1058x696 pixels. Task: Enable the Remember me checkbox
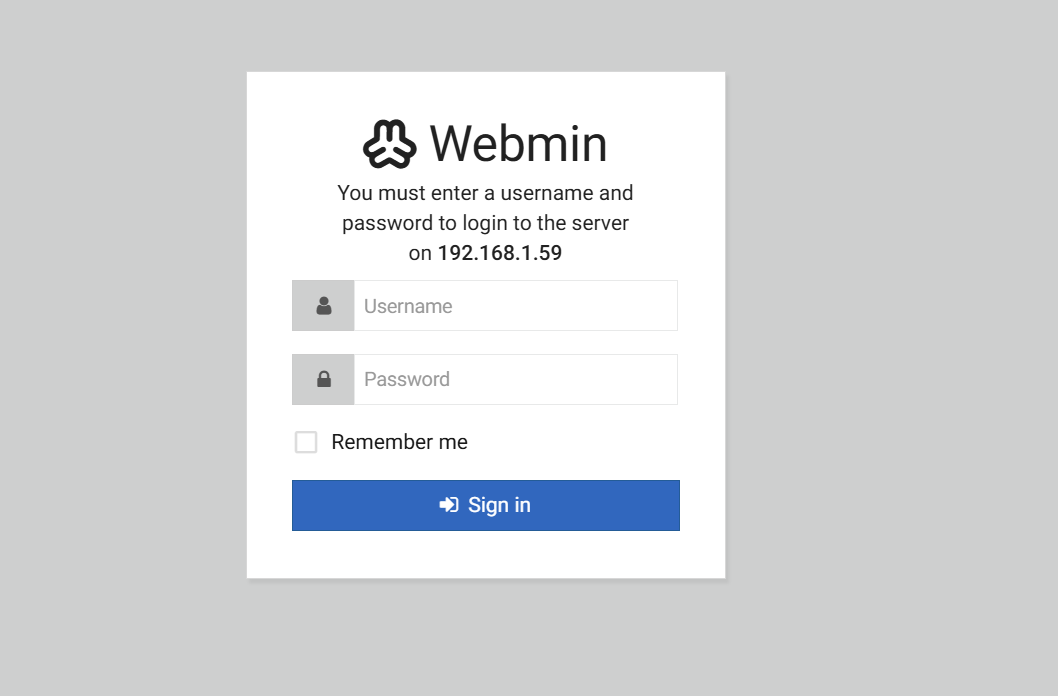[306, 442]
